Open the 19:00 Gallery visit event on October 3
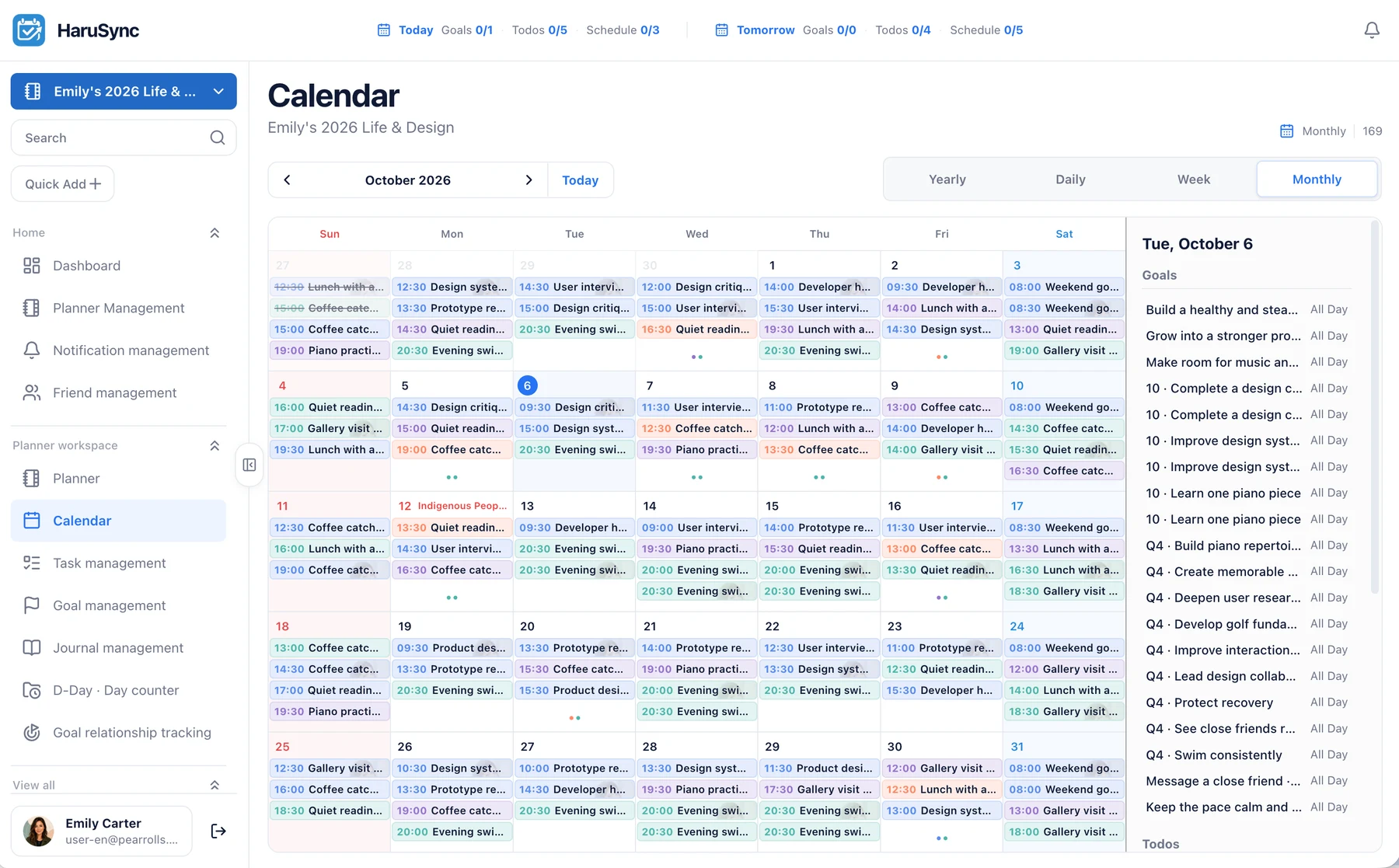Screen dimensions: 1399x868 click(x=1064, y=350)
